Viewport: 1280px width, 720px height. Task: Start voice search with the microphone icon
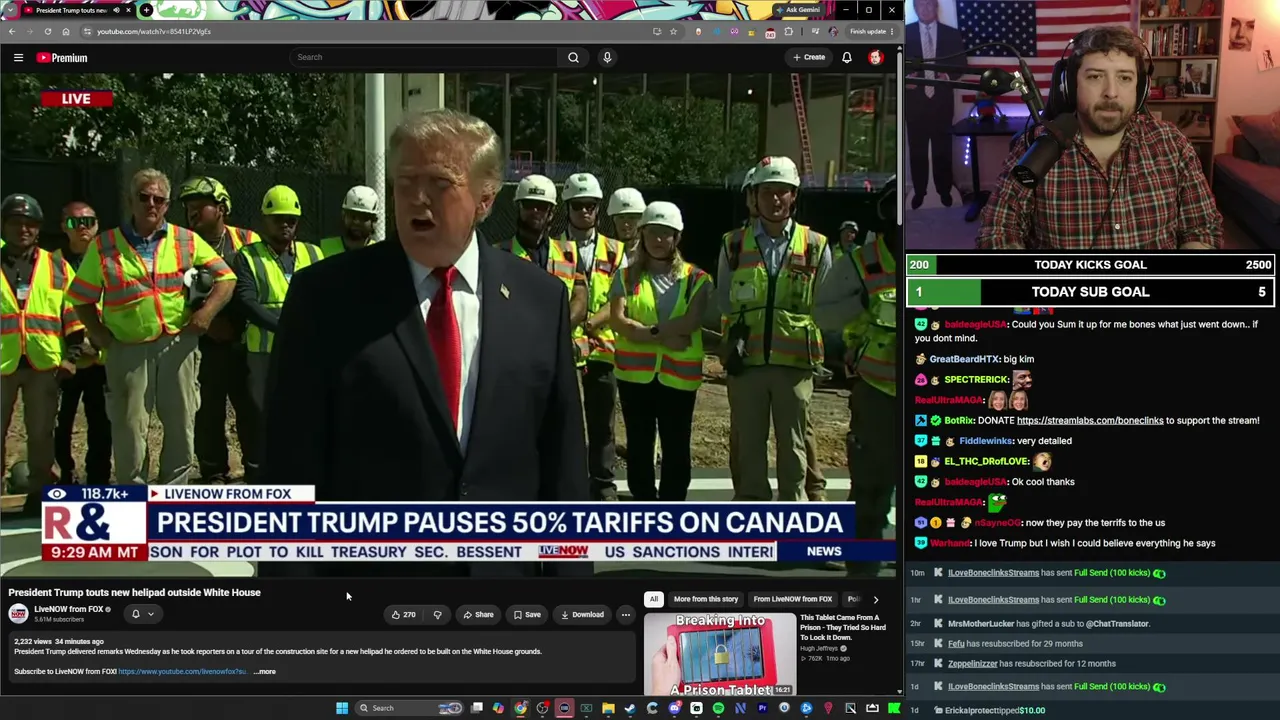607,57
